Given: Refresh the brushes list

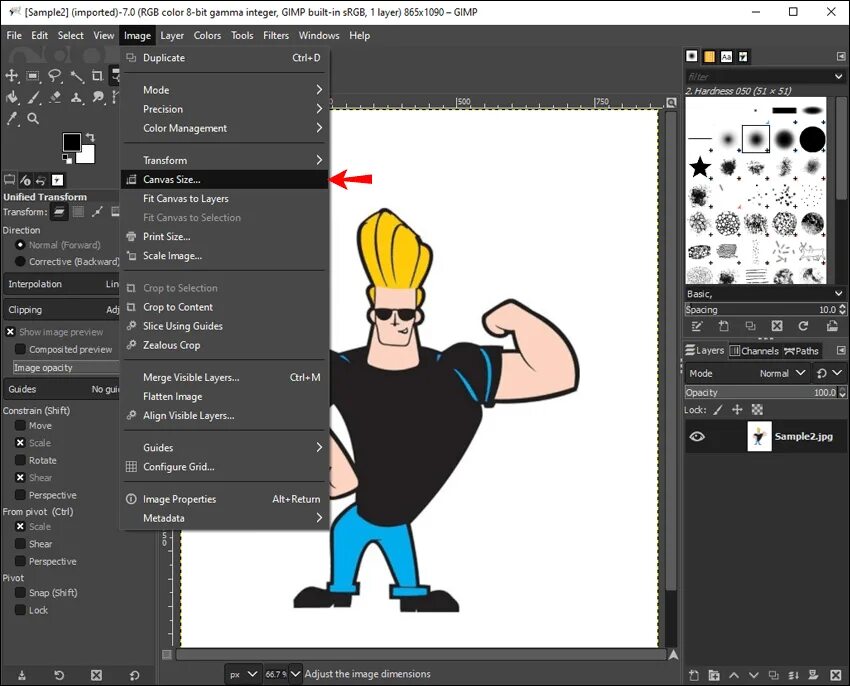Looking at the screenshot, I should 803,326.
